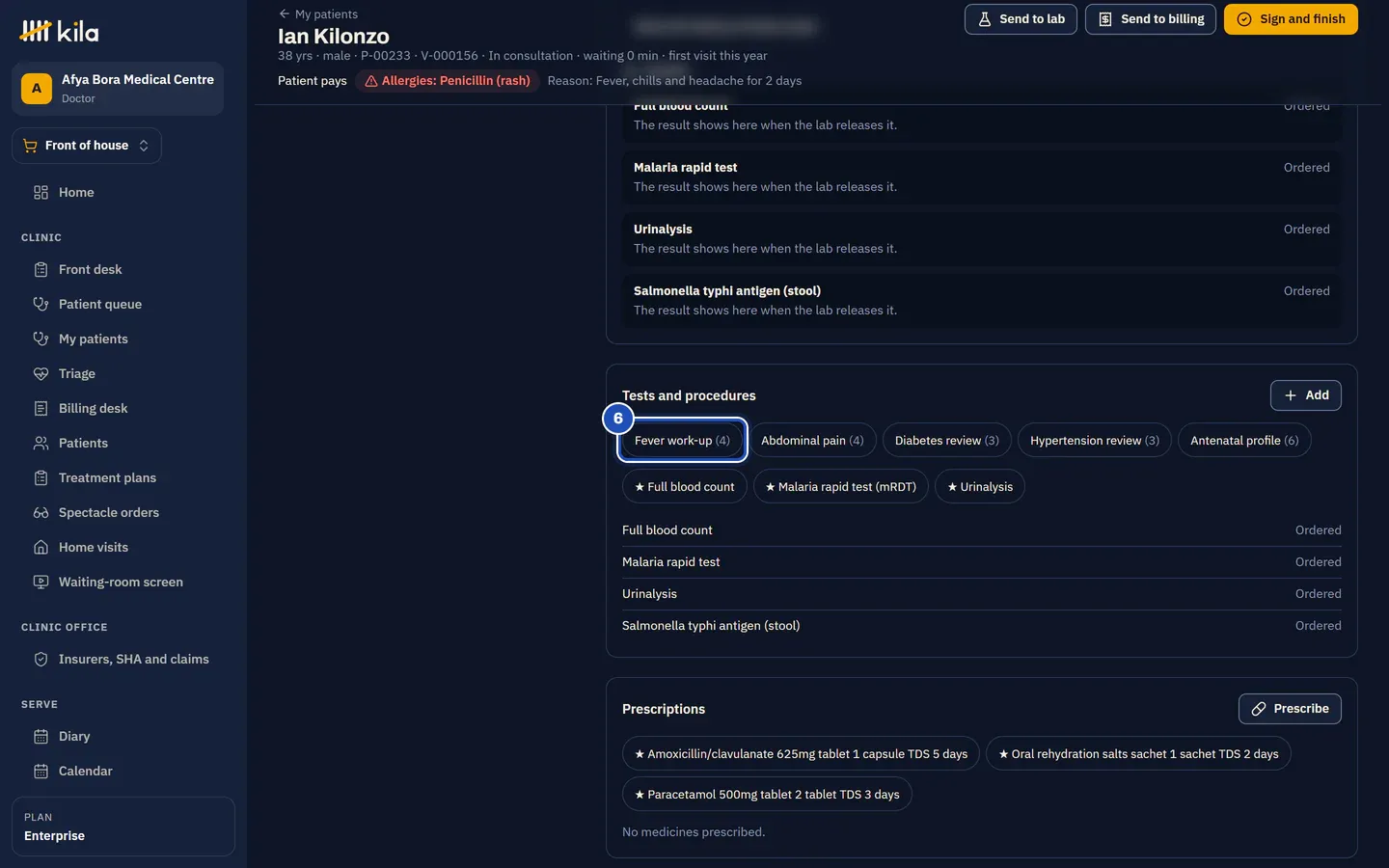Go to Patient queue in sidebar
The image size is (1389, 868).
tap(100, 304)
